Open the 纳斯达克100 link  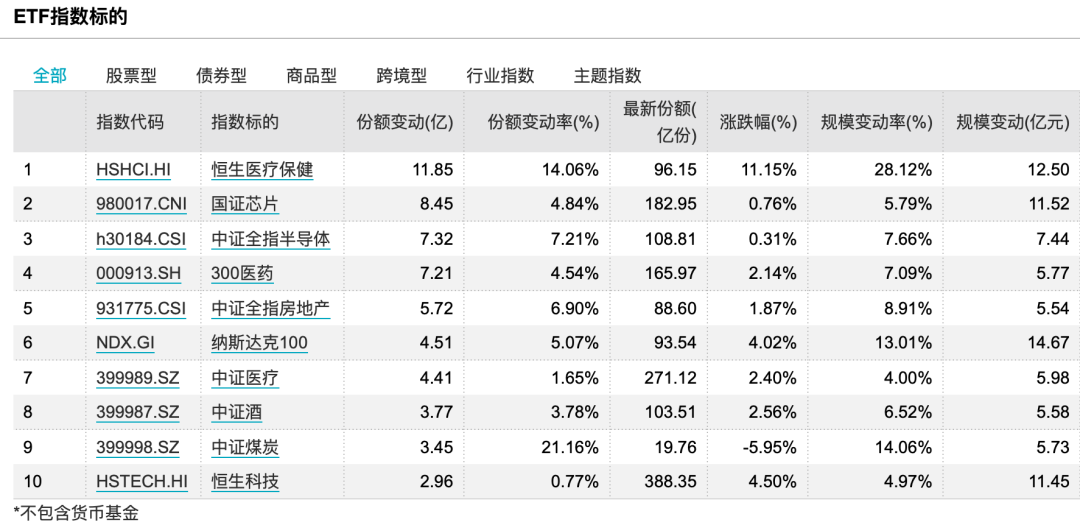click(259, 342)
